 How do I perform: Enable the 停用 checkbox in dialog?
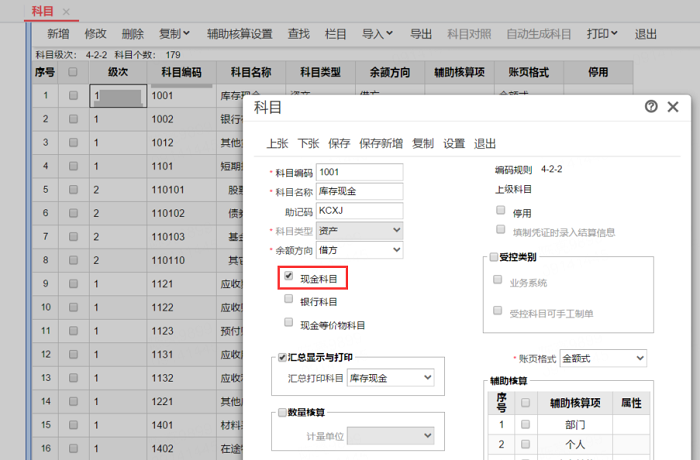click(500, 211)
